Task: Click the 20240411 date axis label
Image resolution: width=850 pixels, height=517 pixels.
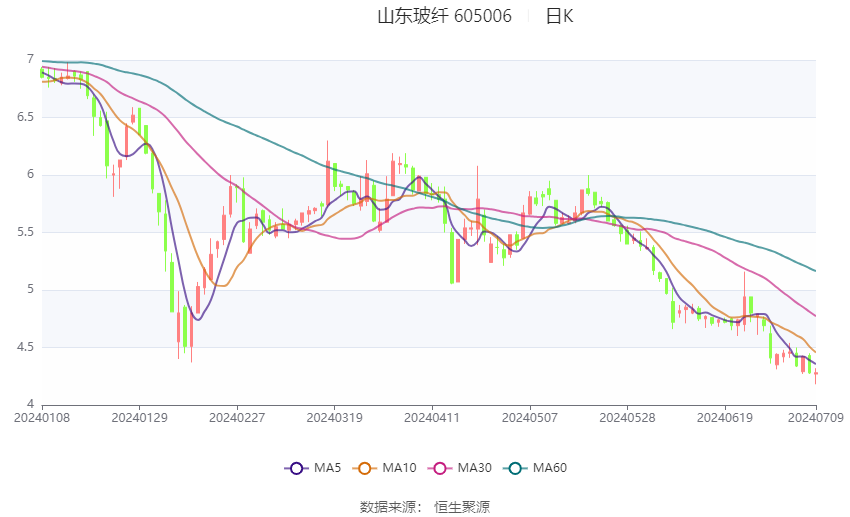Action: pos(432,418)
